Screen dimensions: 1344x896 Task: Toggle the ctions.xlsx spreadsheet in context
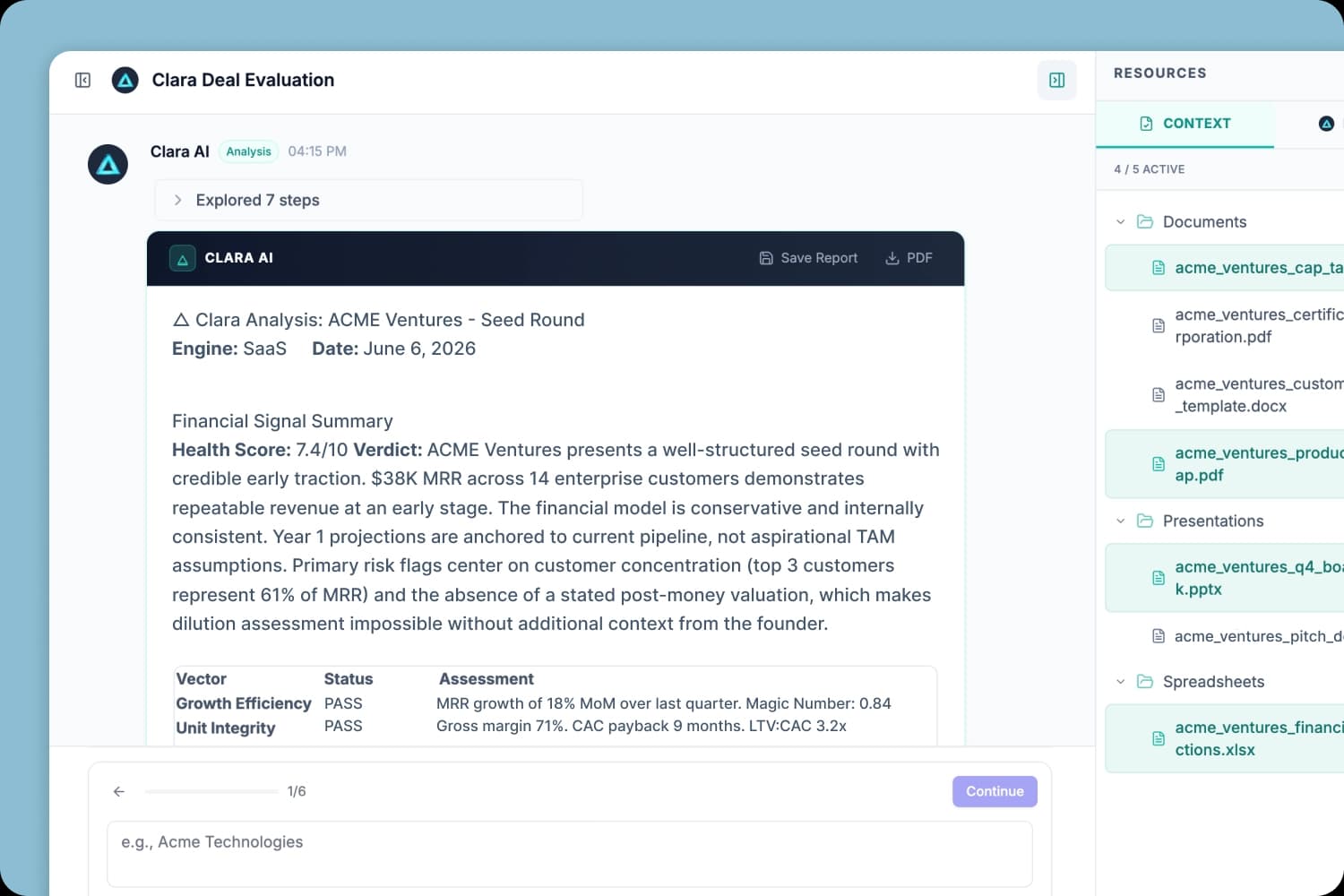(x=1225, y=738)
